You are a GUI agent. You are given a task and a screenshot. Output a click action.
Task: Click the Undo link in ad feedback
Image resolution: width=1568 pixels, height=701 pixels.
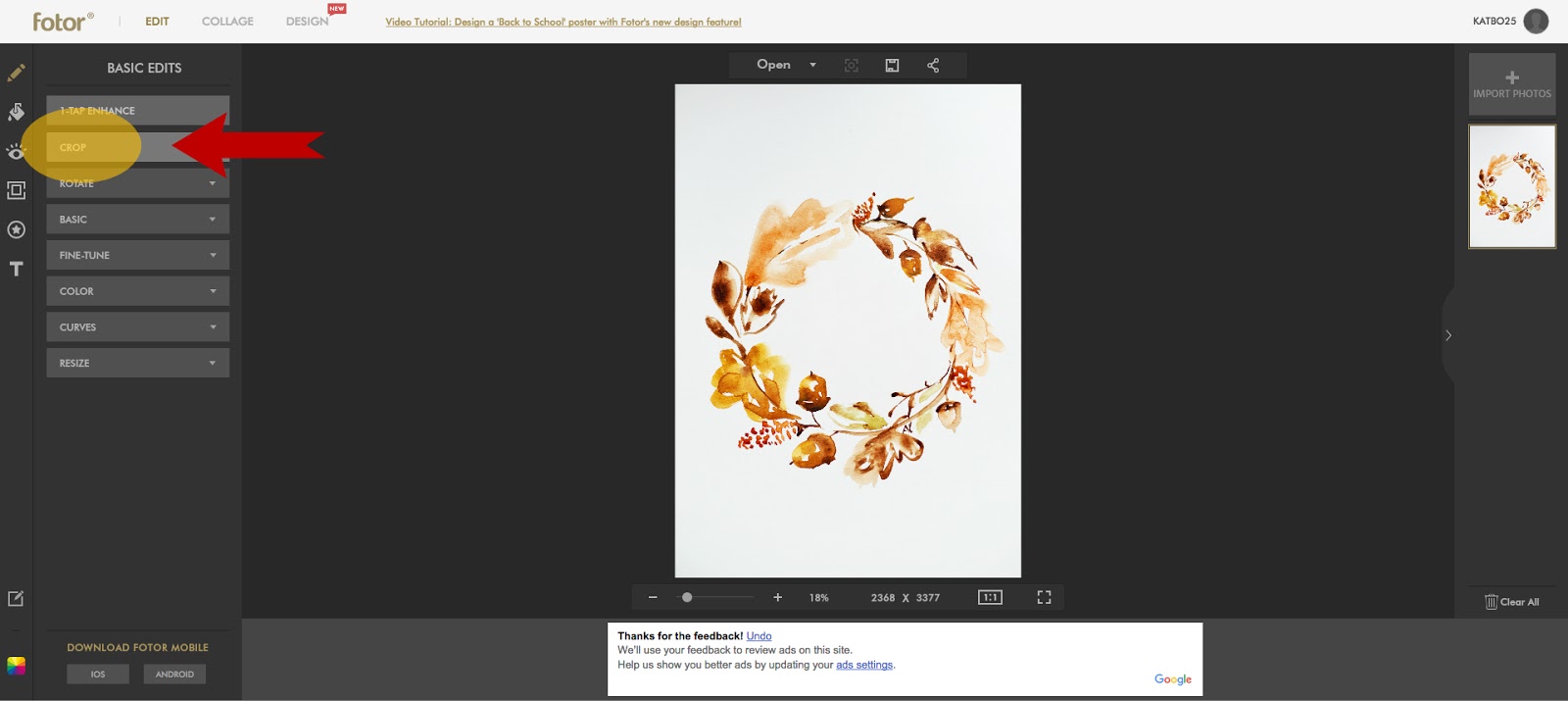759,636
